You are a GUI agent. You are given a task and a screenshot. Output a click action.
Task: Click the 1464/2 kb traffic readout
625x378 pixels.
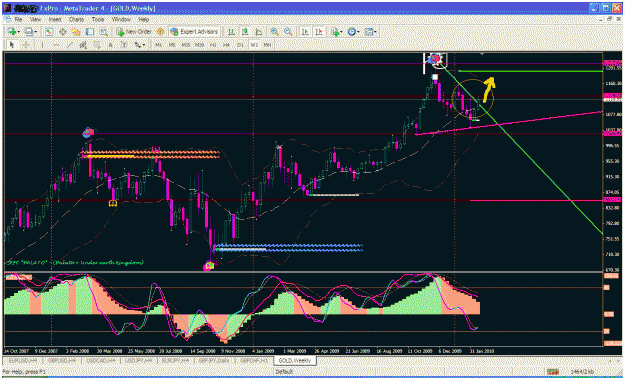point(582,372)
